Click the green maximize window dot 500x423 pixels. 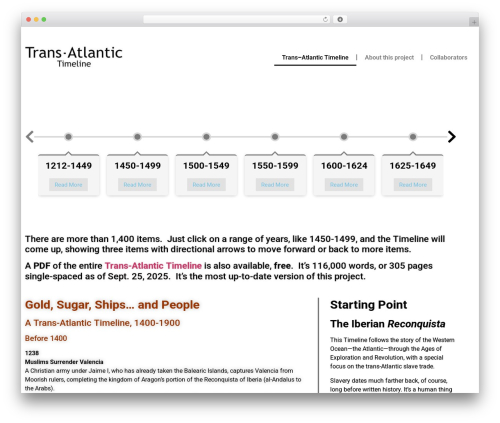pos(44,19)
